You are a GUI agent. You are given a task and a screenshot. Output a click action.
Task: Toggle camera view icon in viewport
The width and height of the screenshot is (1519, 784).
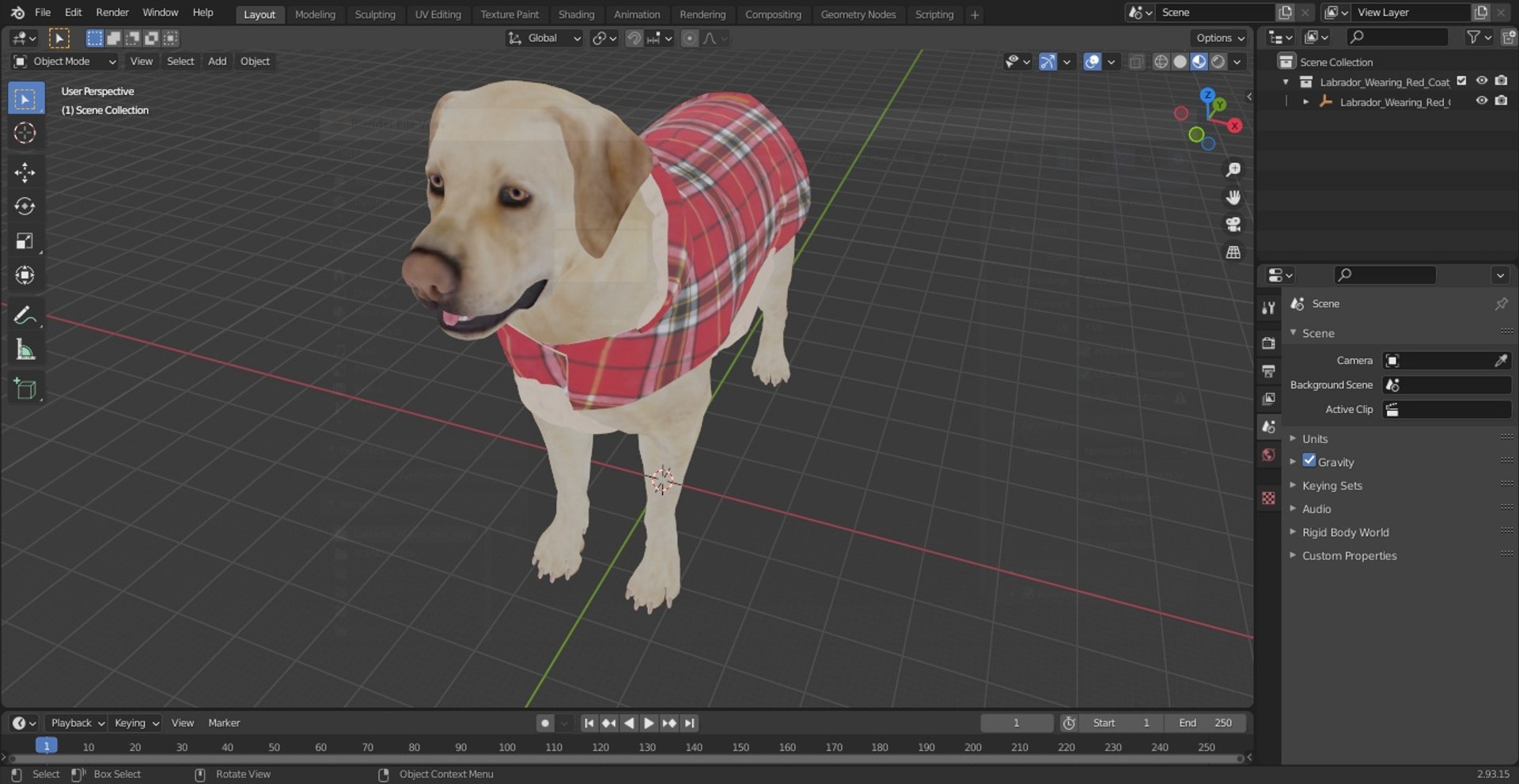1233,225
